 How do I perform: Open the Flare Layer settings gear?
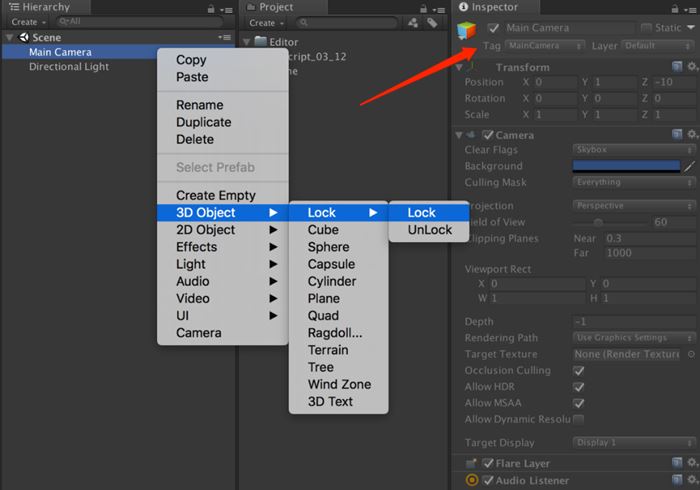point(692,463)
